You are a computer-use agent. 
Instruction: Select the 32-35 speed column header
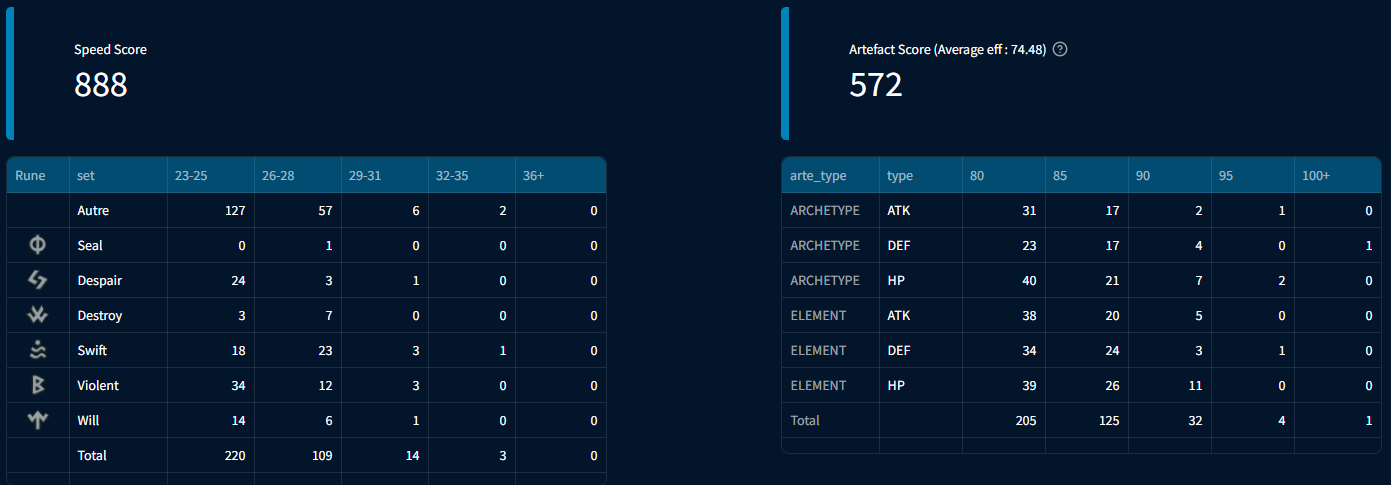coord(452,175)
